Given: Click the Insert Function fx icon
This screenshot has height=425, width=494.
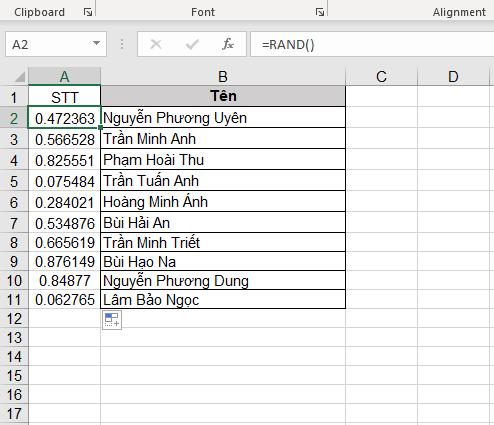Looking at the screenshot, I should click(228, 44).
